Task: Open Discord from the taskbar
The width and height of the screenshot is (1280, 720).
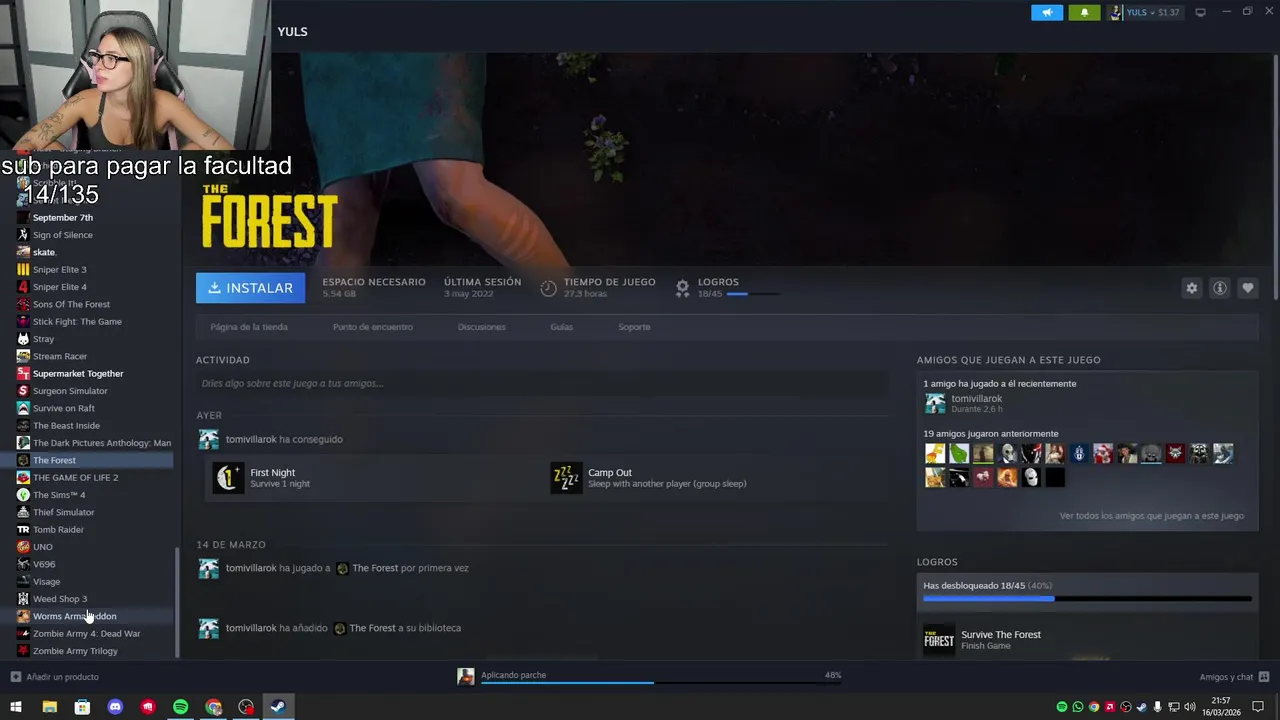Action: point(115,707)
